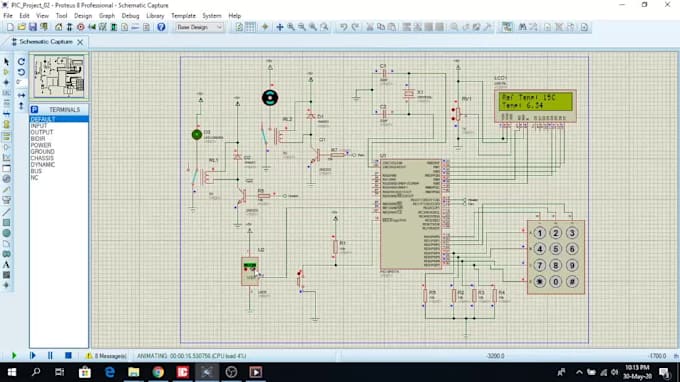
Task: Open the Base Design variant dropdown
Action: point(199,27)
